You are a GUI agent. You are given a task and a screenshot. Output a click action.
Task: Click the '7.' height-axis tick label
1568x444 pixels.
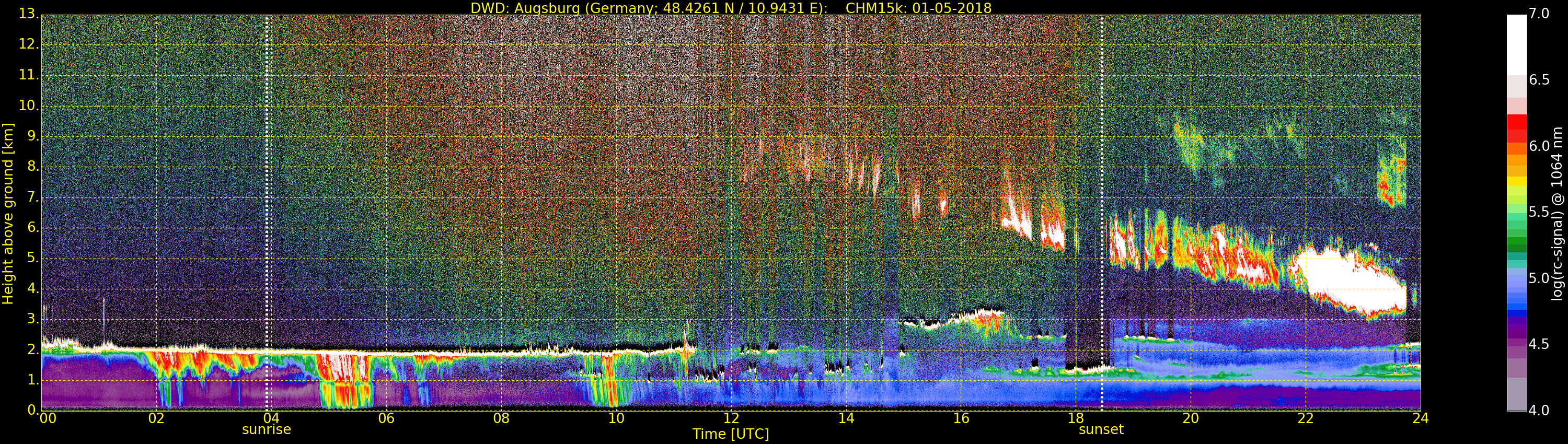[x=33, y=197]
